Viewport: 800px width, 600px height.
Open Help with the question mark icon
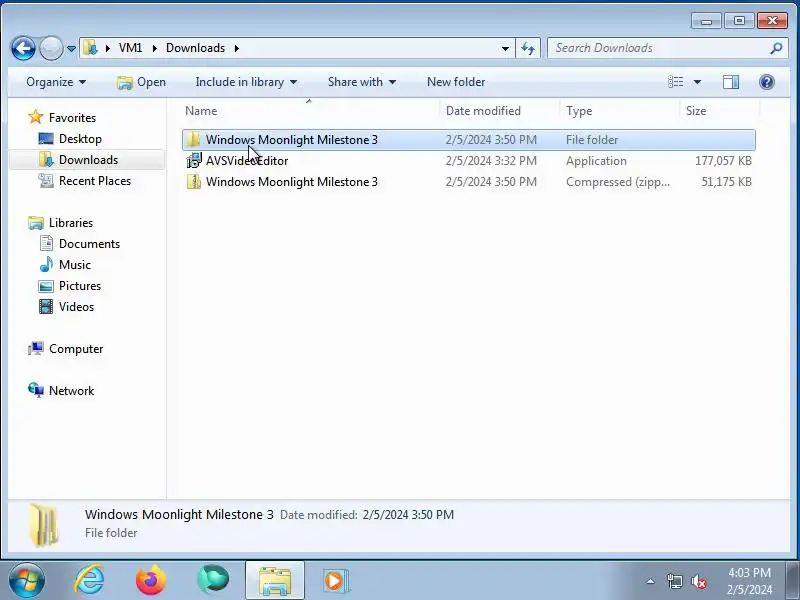(x=767, y=82)
